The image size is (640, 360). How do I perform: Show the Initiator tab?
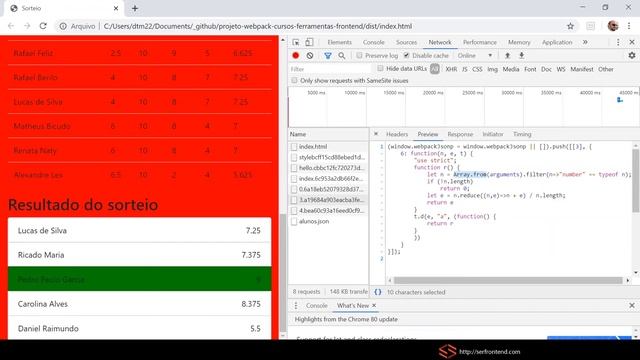tap(493, 134)
